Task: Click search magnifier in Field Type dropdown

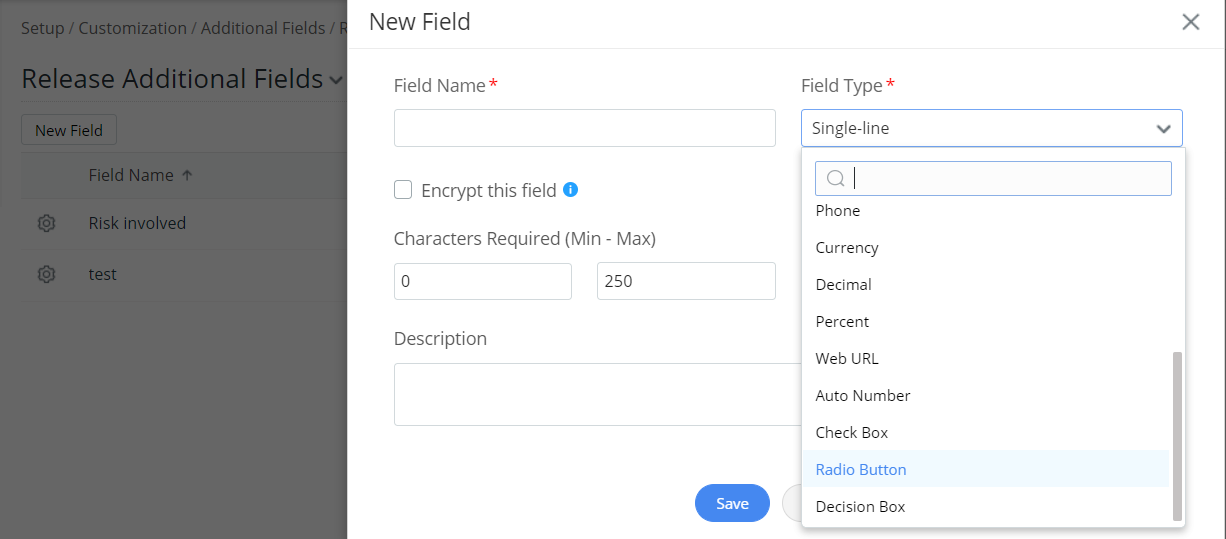Action: (x=836, y=178)
